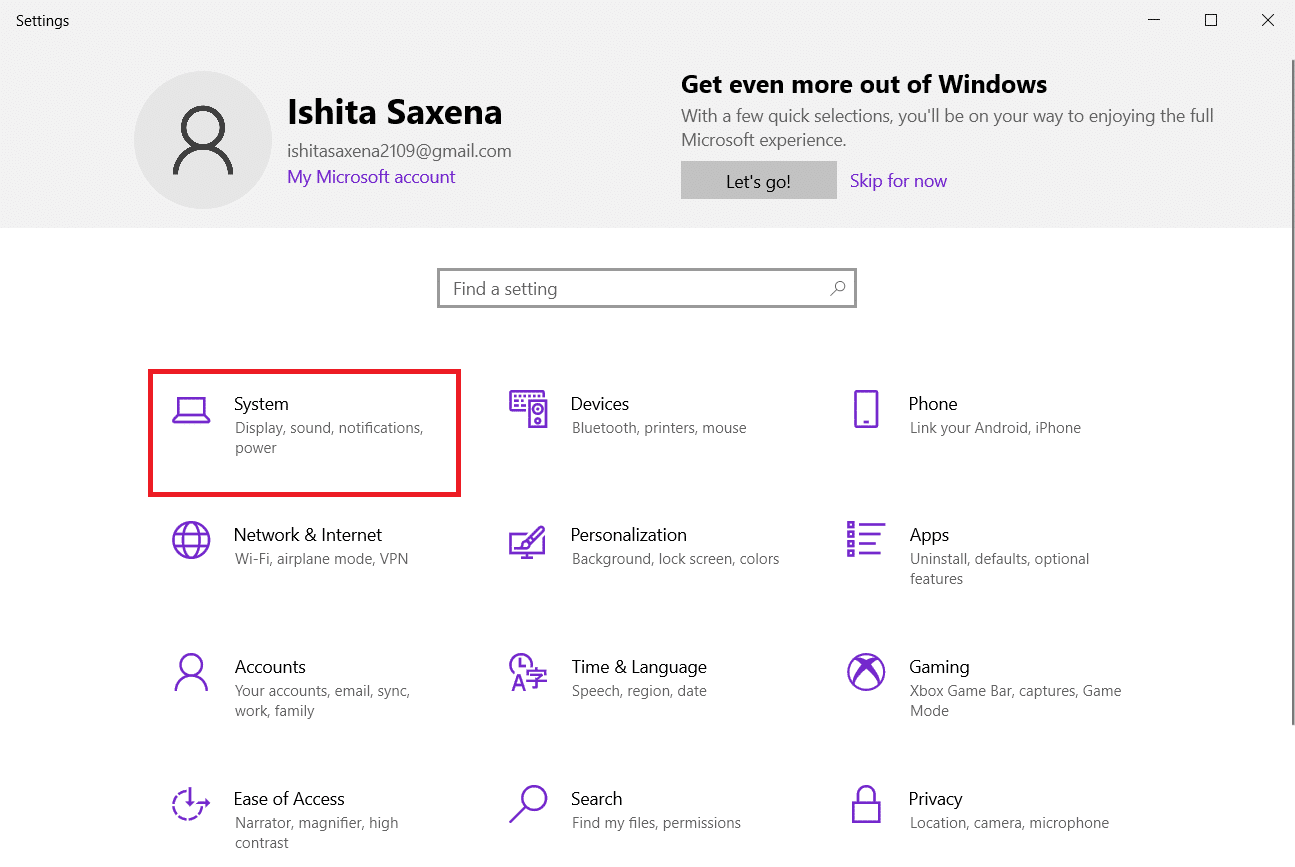Click the Personalization paintbrush icon

coord(527,541)
